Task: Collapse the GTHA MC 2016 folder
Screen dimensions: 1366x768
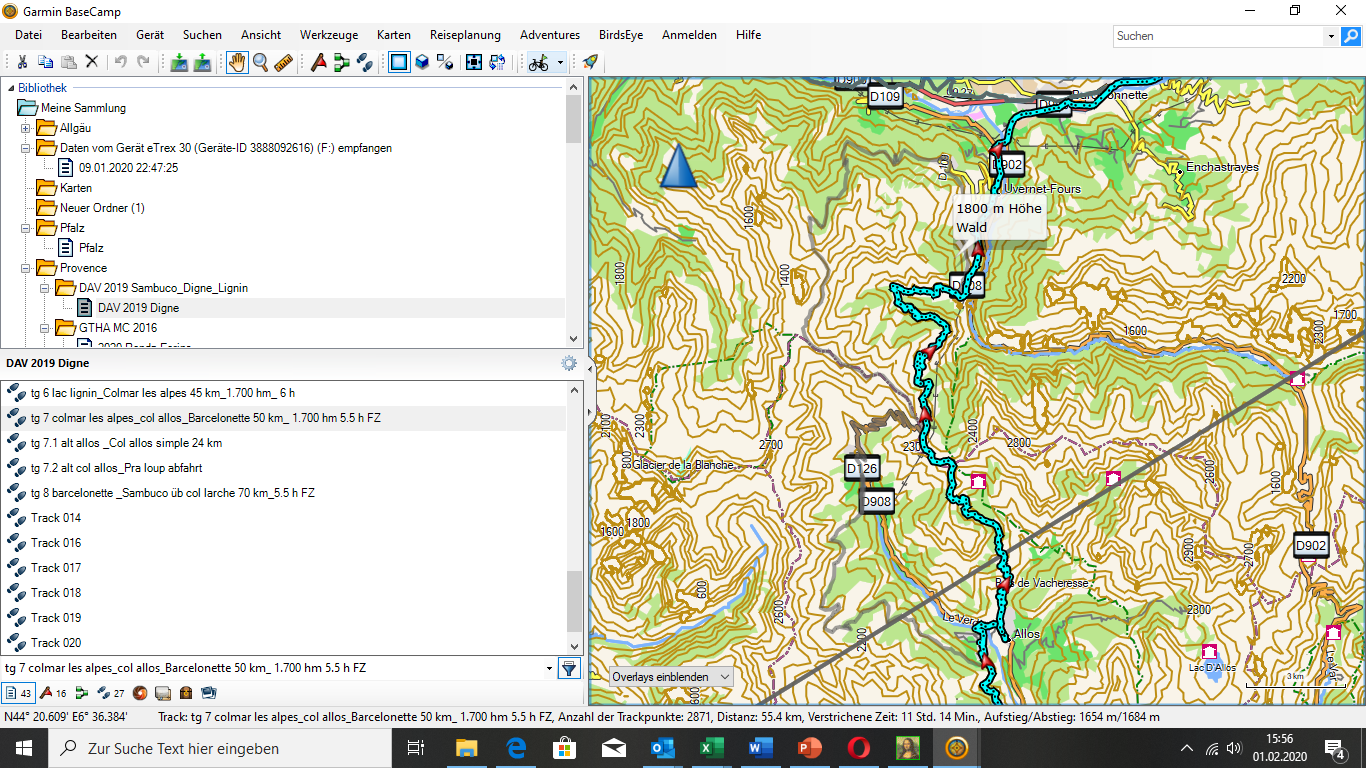Action: click(x=45, y=328)
